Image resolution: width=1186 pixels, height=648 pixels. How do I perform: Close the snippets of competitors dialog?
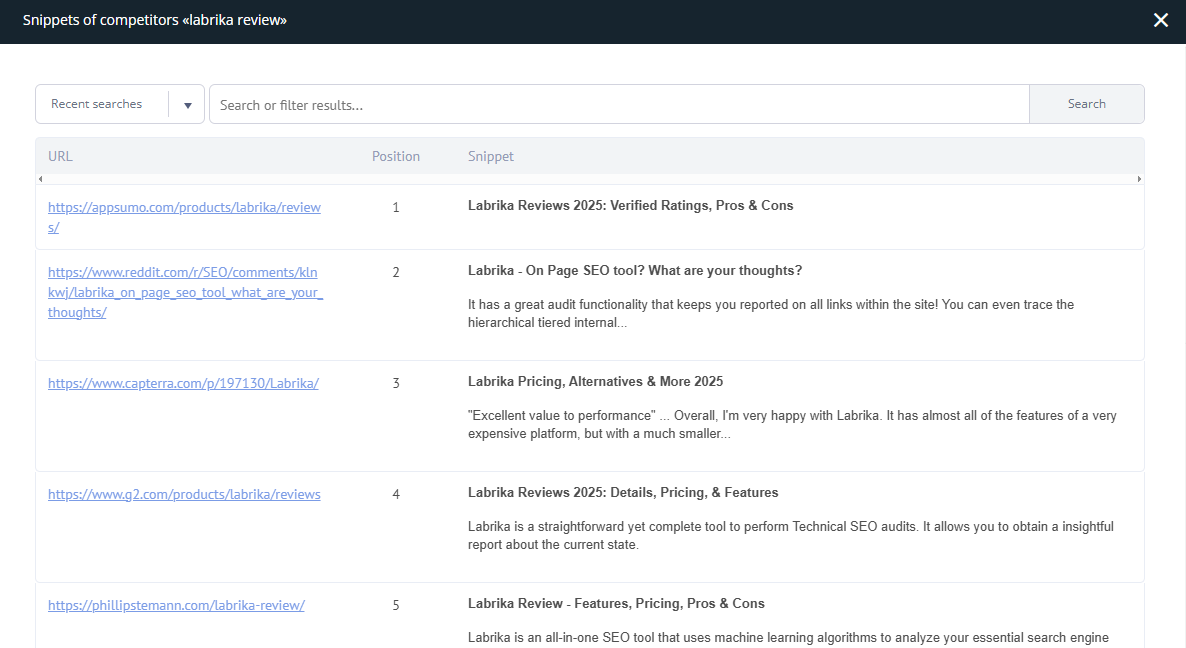pos(1160,20)
